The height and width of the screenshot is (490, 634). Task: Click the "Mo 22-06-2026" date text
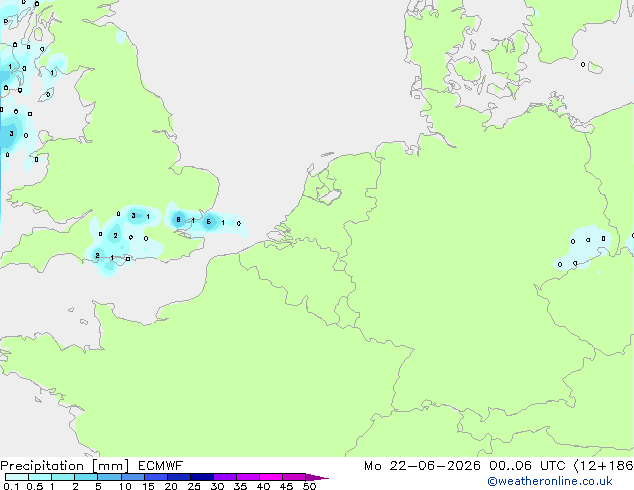coord(422,466)
